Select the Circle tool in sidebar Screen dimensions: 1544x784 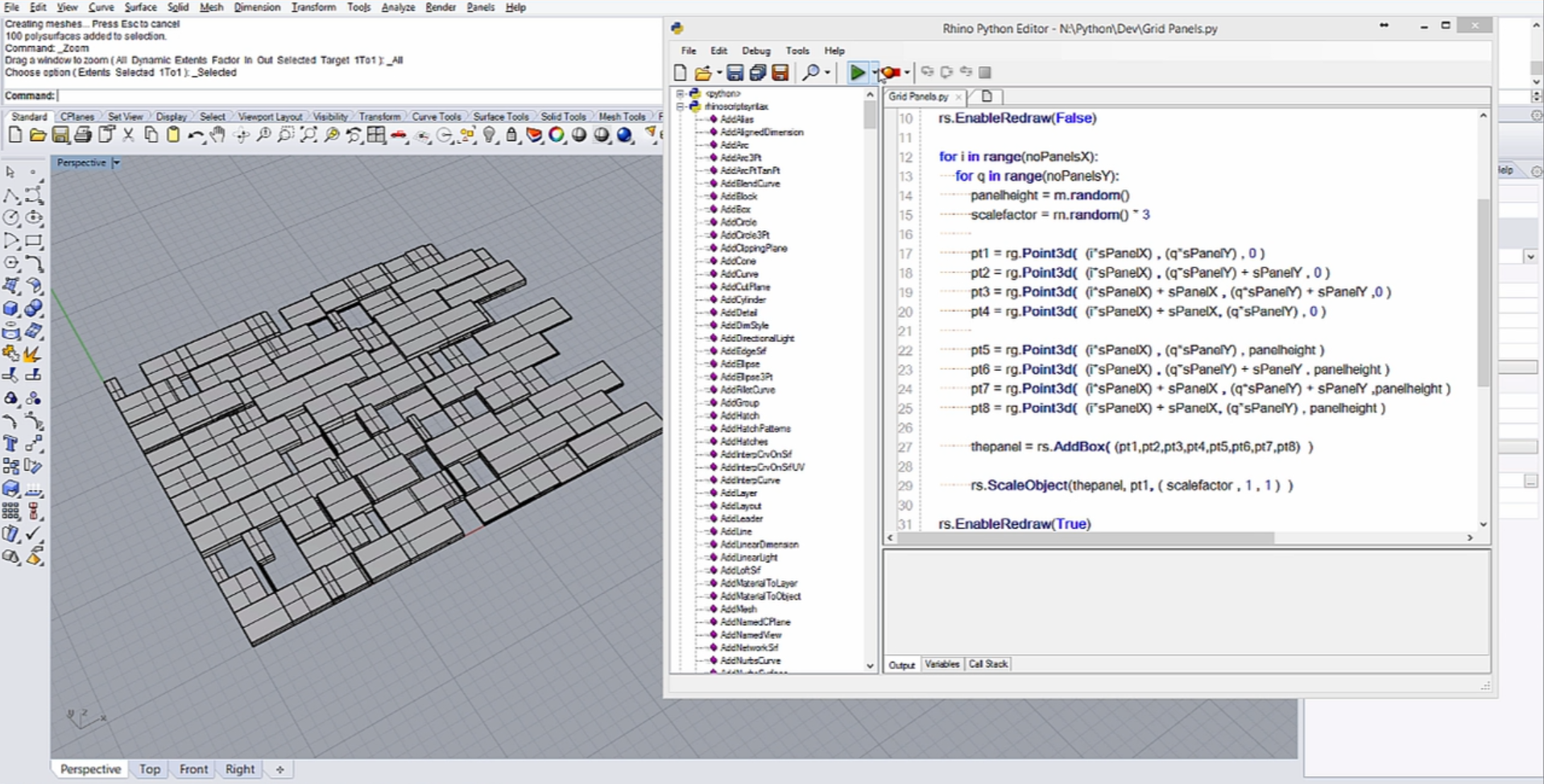click(10, 218)
